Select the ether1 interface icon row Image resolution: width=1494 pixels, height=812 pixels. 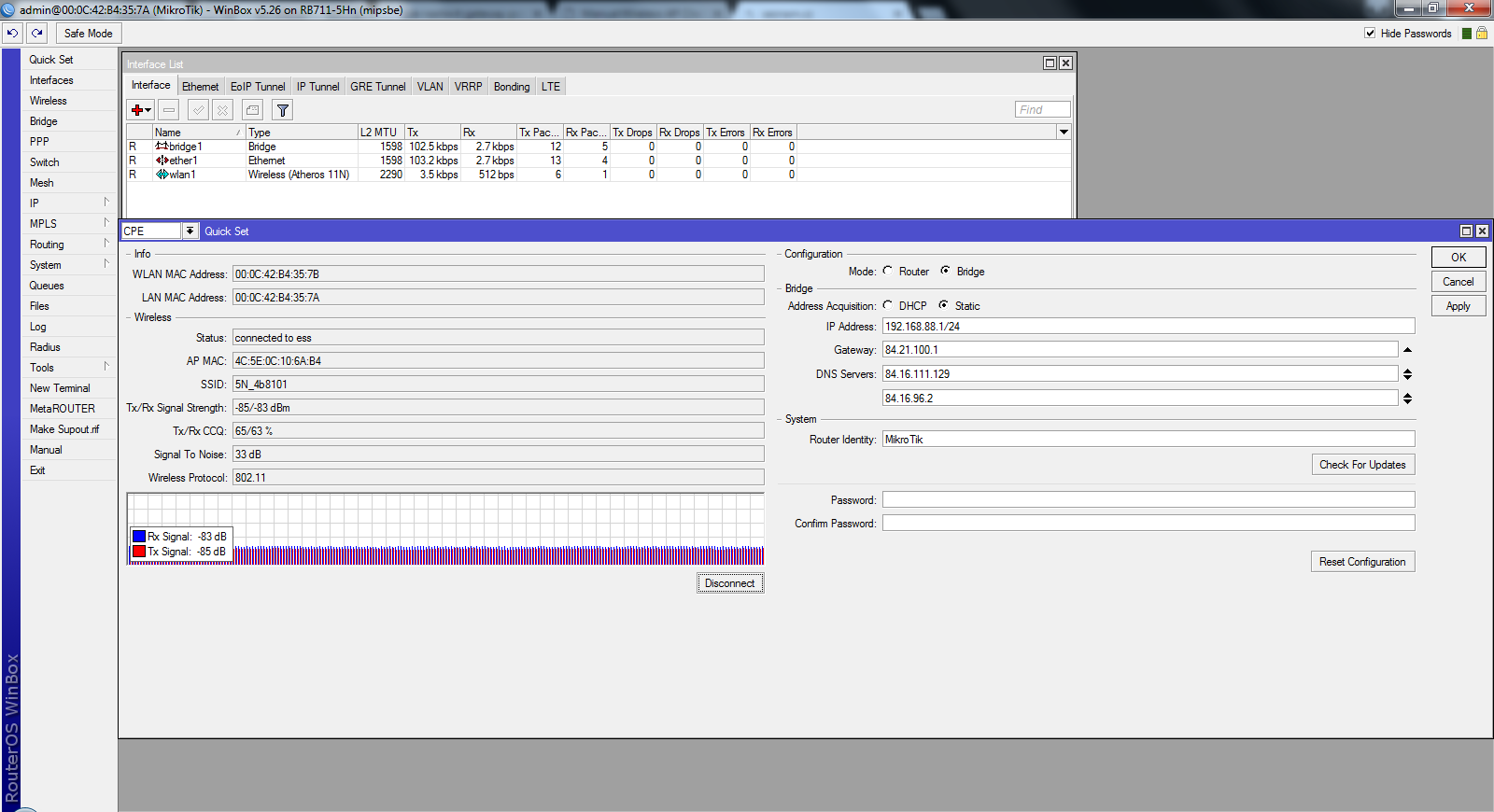click(162, 161)
